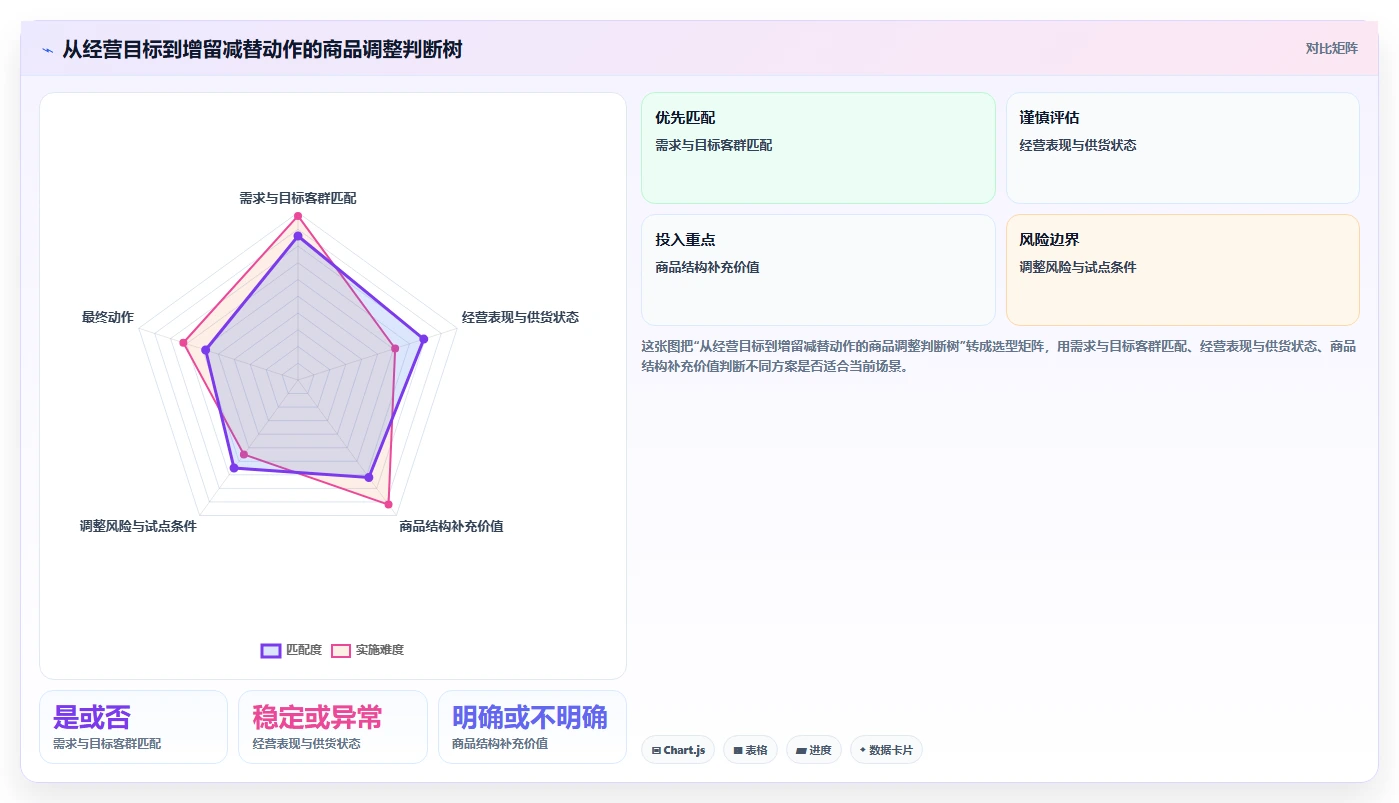Click the Chart.js tag icon
The height and width of the screenshot is (803, 1399).
[x=656, y=750]
